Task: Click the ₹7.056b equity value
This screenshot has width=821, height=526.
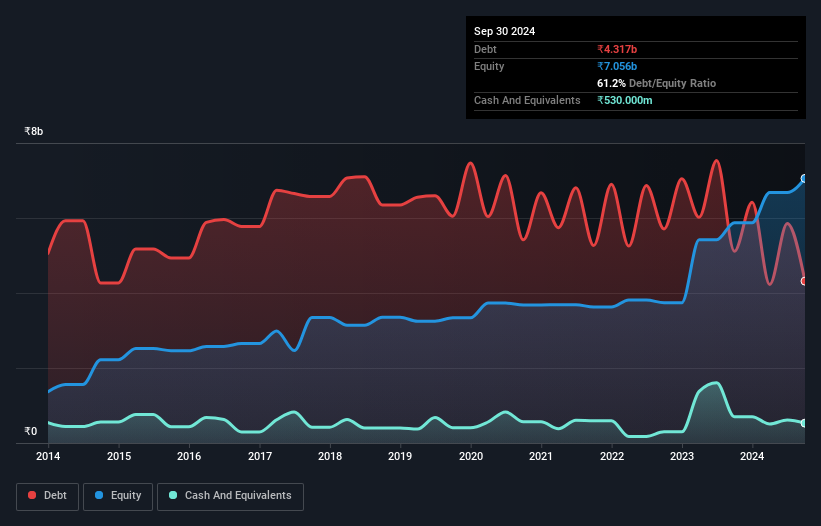Action: (617, 66)
